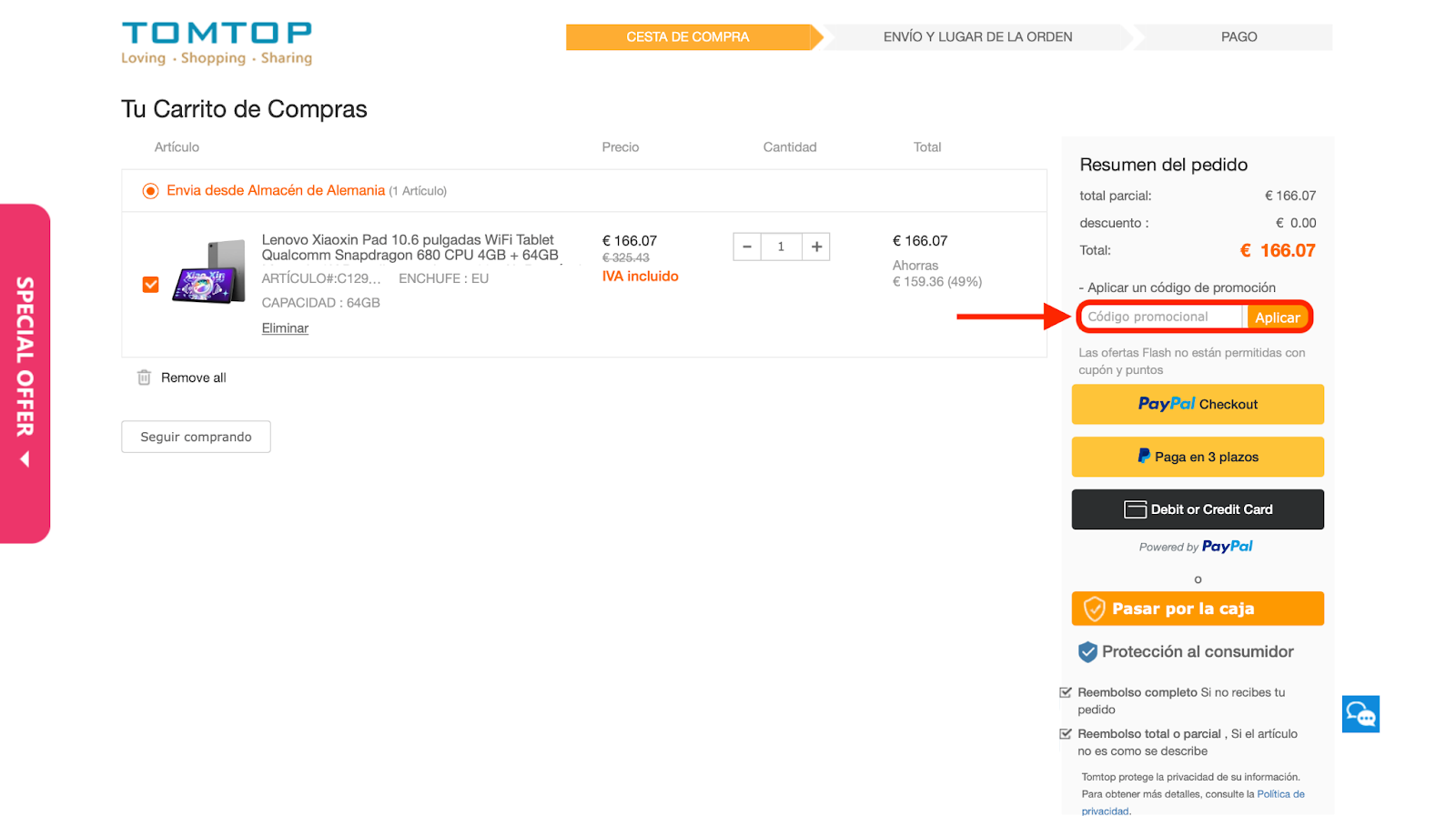The width and height of the screenshot is (1456, 816).
Task: Select the CESTA DE COMPRA step
Action: pos(688,37)
